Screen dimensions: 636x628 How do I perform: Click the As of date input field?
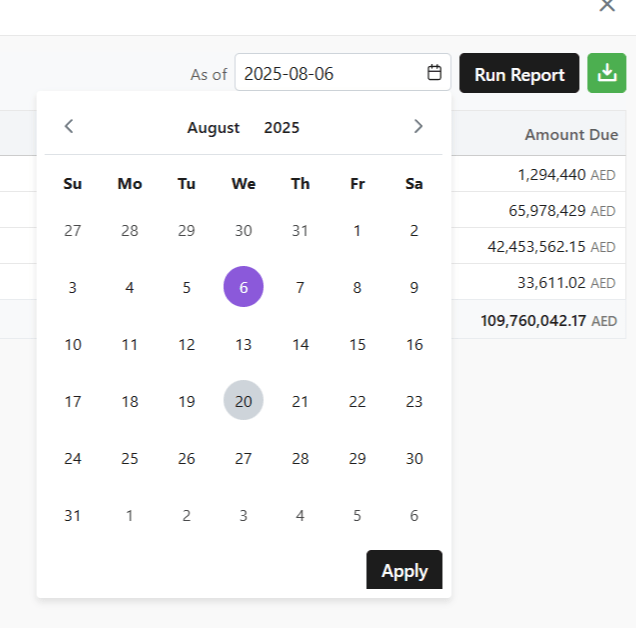330,73
